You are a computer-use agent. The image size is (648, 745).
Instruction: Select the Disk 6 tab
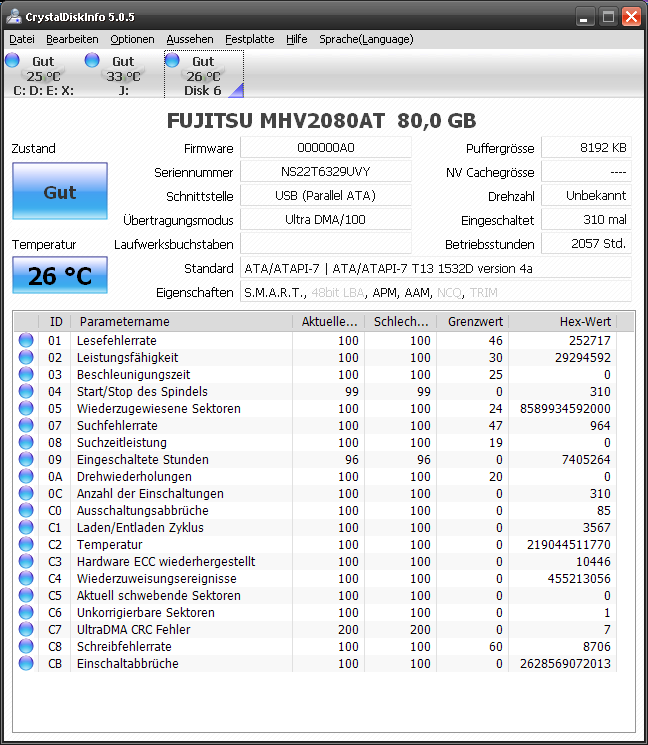(x=204, y=75)
